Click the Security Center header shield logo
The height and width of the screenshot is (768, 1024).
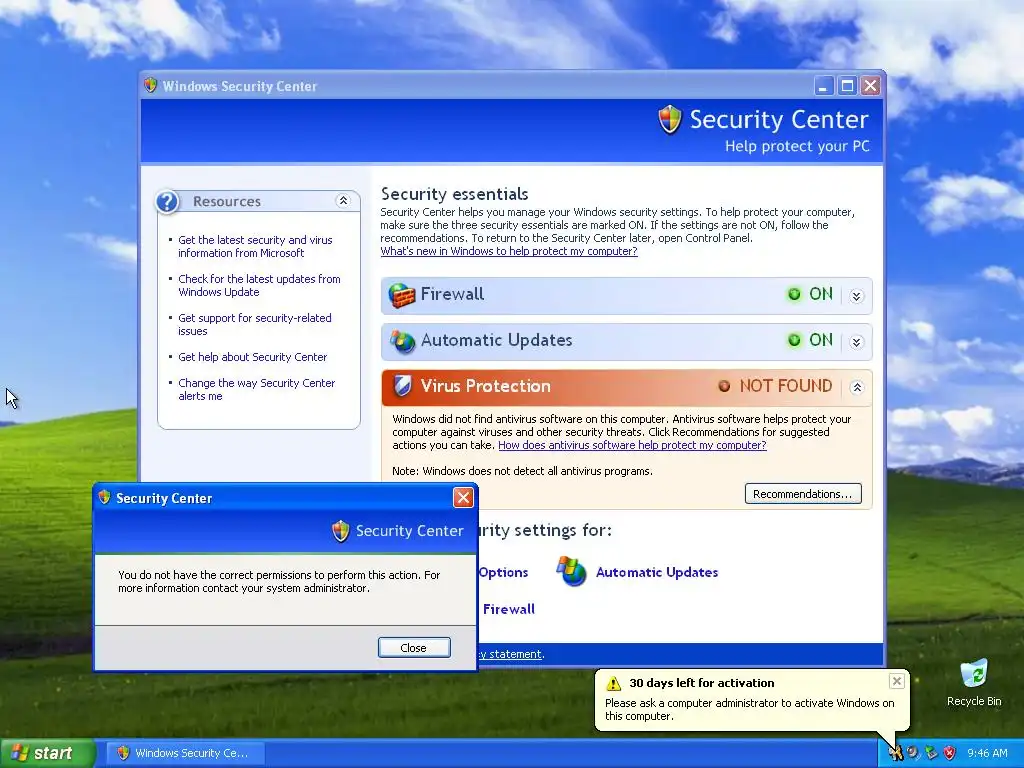(x=669, y=120)
